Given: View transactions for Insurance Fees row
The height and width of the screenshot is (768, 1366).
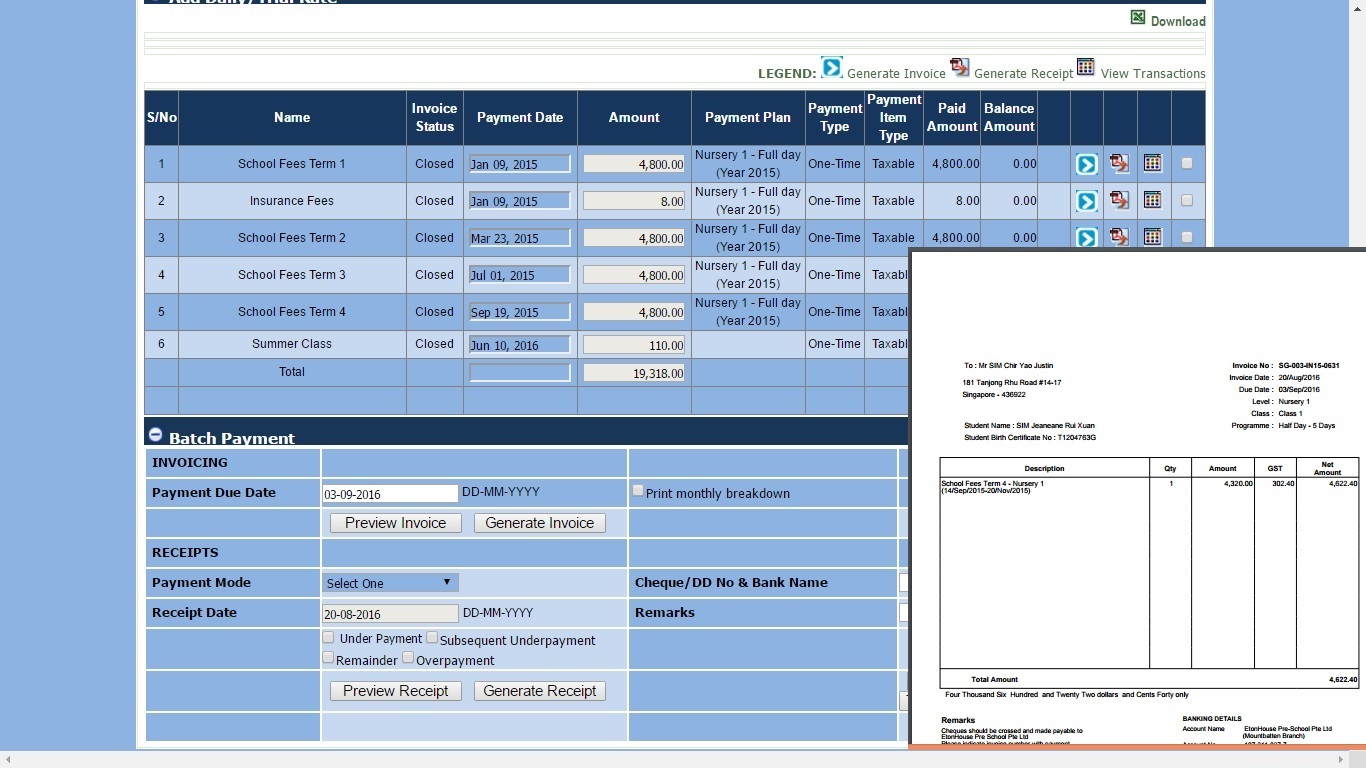Looking at the screenshot, I should click(1152, 201).
